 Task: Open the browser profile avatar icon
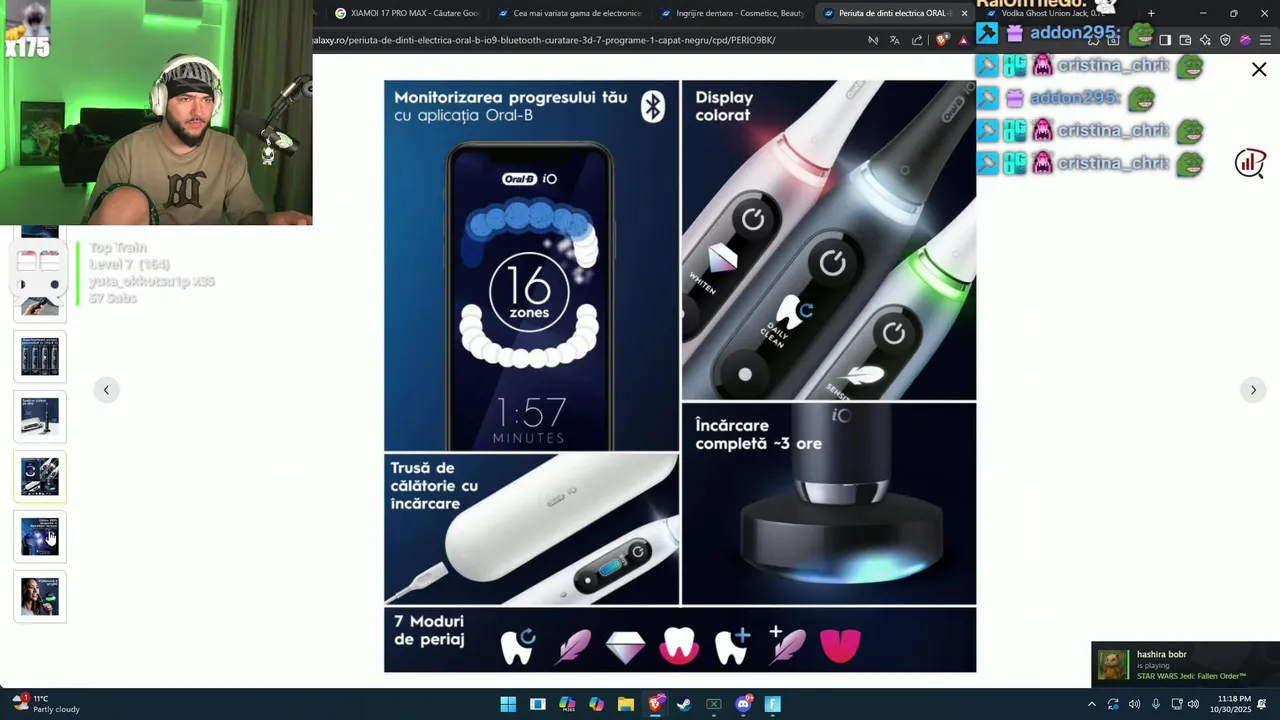pyautogui.click(x=1245, y=40)
